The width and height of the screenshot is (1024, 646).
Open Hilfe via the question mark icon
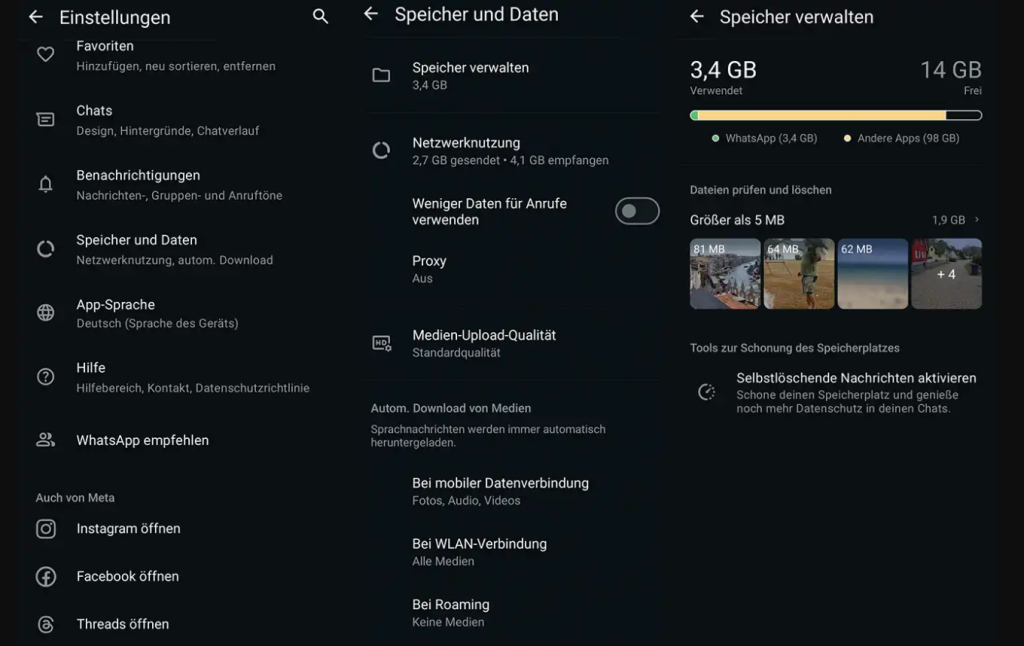(45, 376)
